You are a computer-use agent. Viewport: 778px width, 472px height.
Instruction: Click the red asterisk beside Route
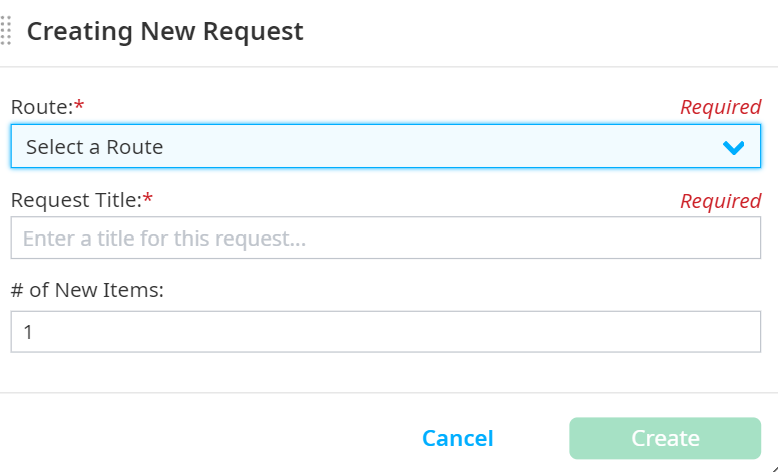(x=79, y=106)
